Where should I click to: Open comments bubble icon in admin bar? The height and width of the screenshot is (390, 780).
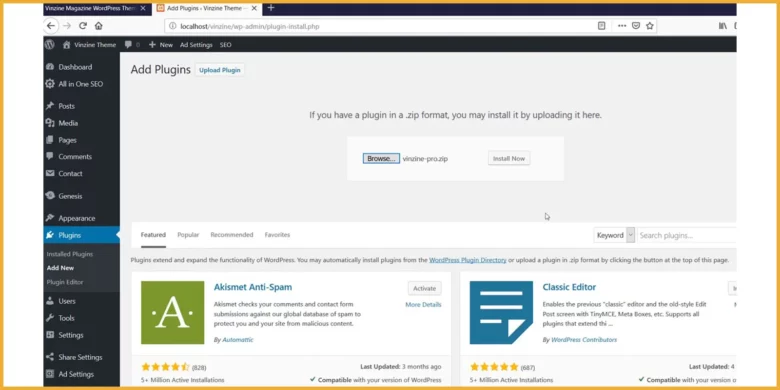click(x=132, y=45)
